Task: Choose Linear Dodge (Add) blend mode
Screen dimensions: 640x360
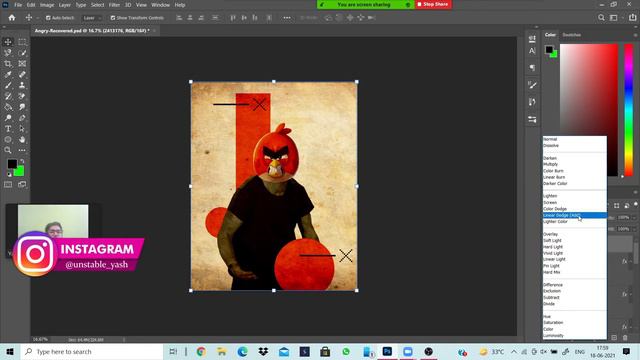Action: pyautogui.click(x=575, y=215)
